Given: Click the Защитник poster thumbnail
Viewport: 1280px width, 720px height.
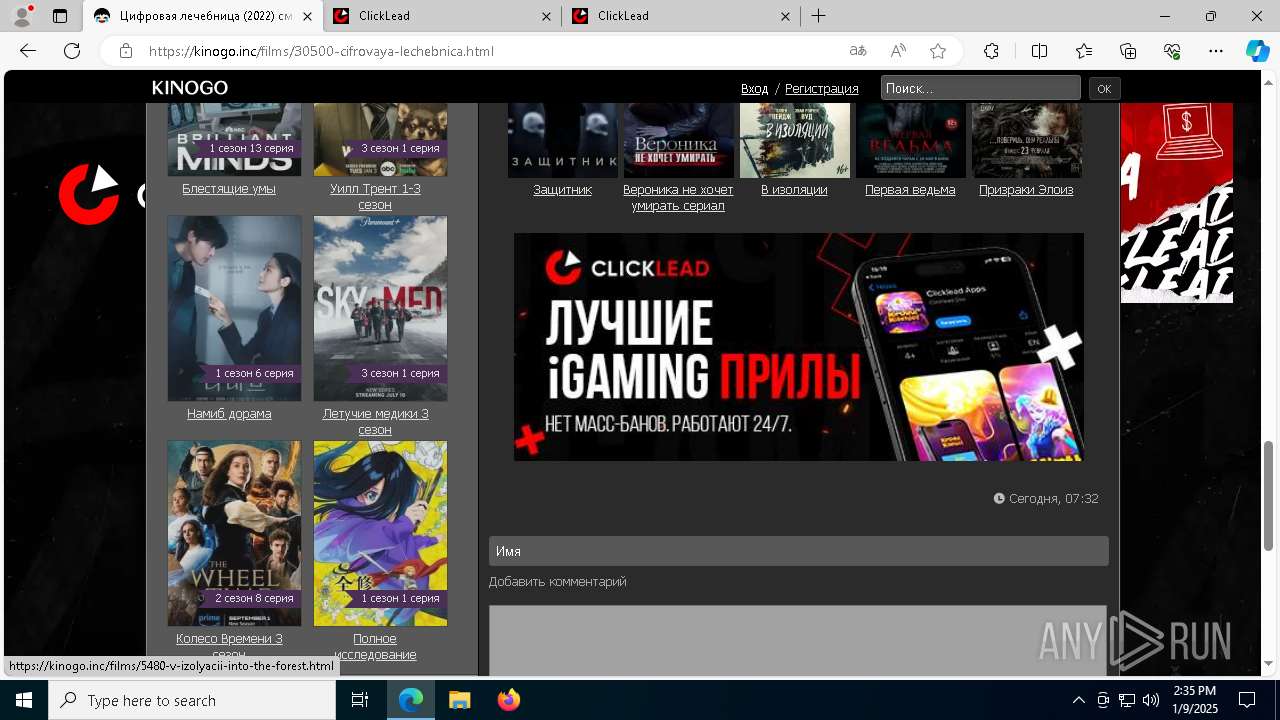Looking at the screenshot, I should pyautogui.click(x=563, y=140).
